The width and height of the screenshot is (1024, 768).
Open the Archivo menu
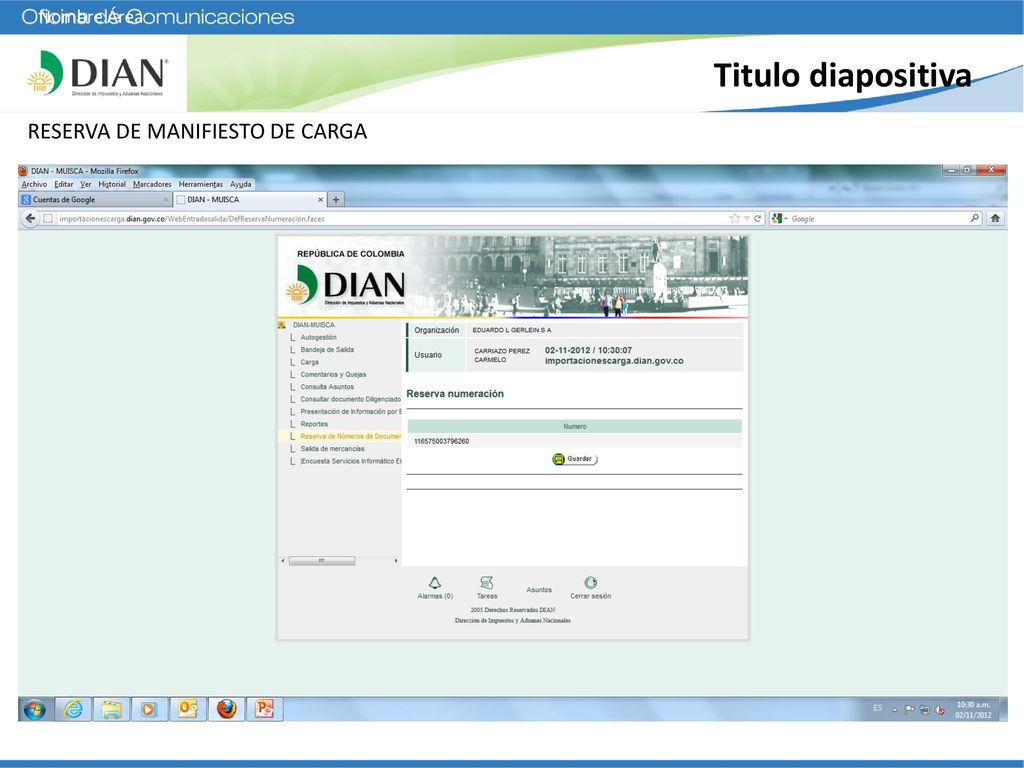(34, 184)
